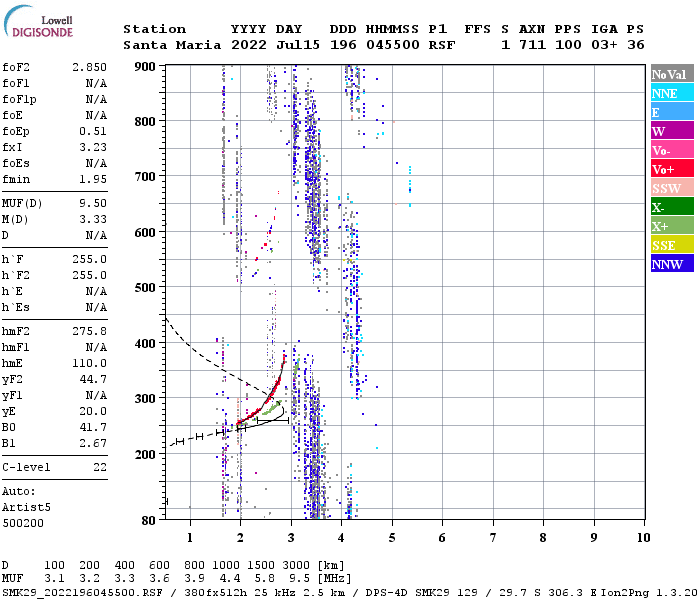Click the Santa Maria station name
The width and height of the screenshot is (700, 600).
pos(172,45)
